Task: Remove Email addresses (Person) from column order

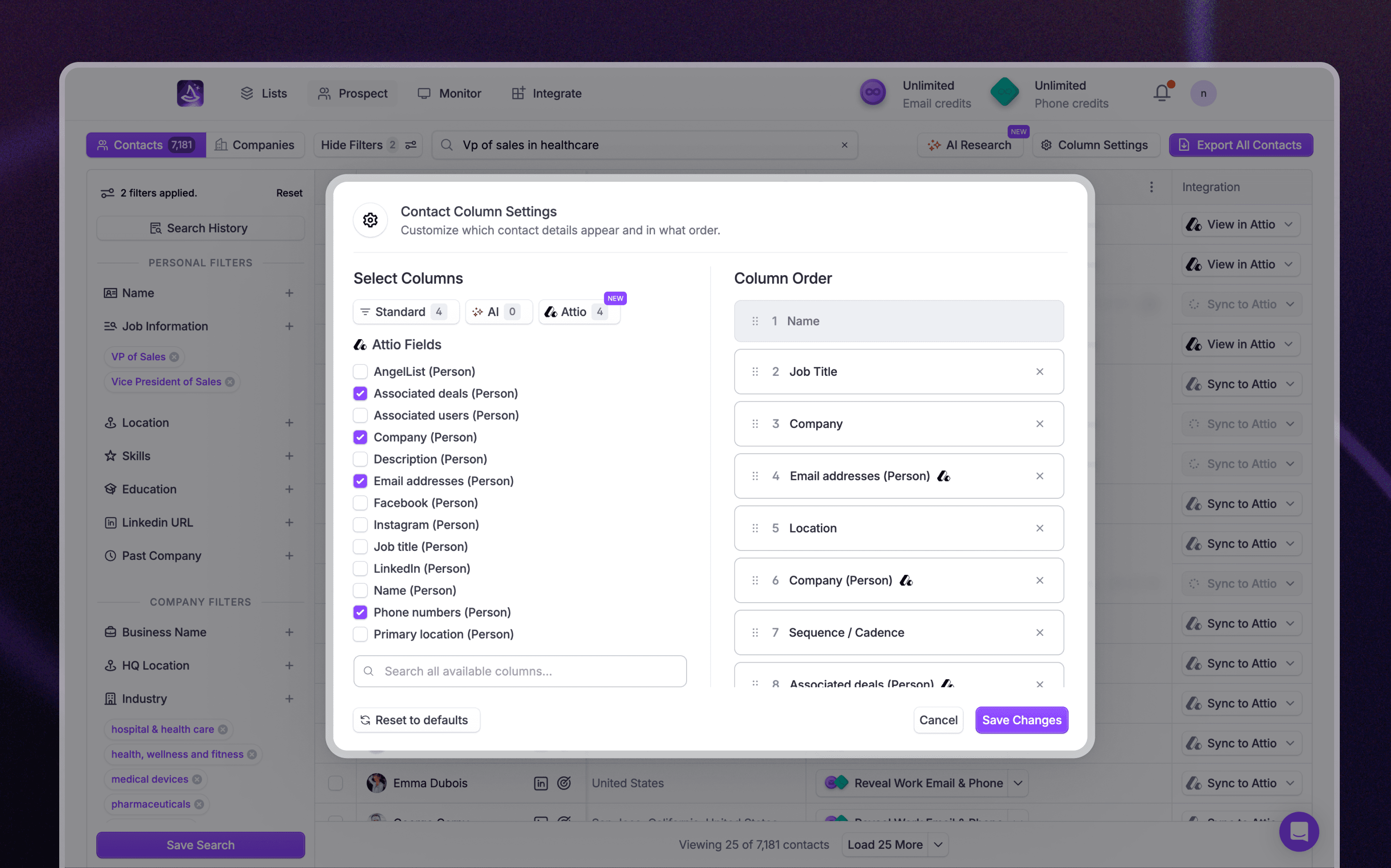Action: [x=1039, y=476]
